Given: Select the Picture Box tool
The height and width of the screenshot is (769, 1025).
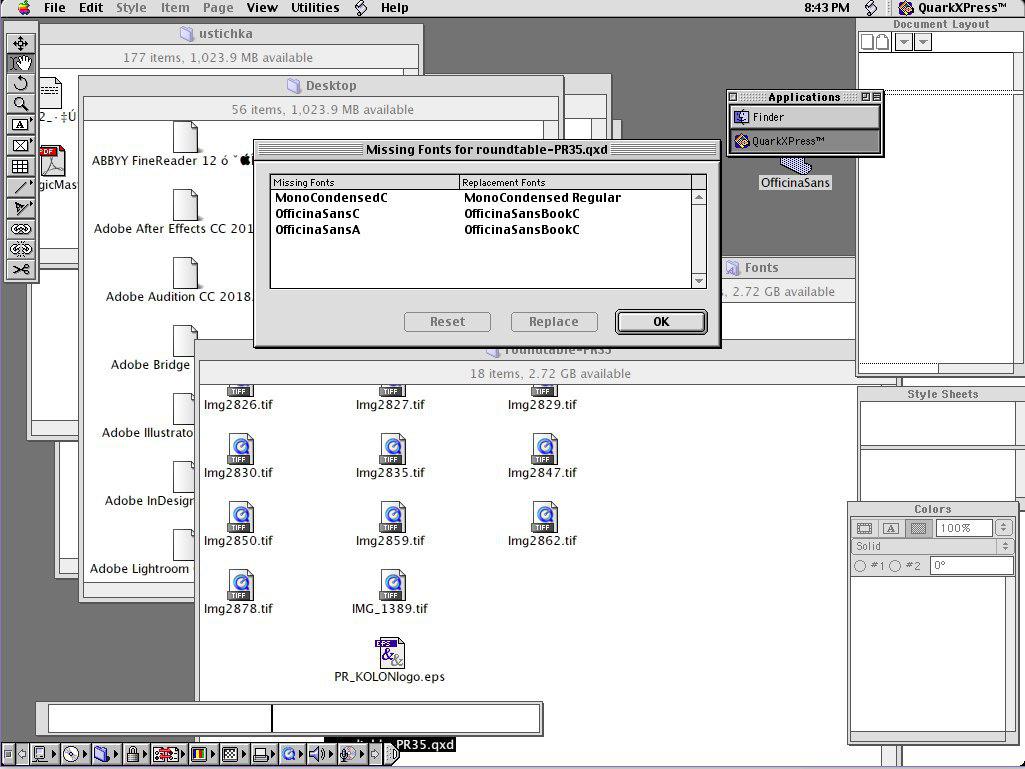Looking at the screenshot, I should pyautogui.click(x=21, y=145).
